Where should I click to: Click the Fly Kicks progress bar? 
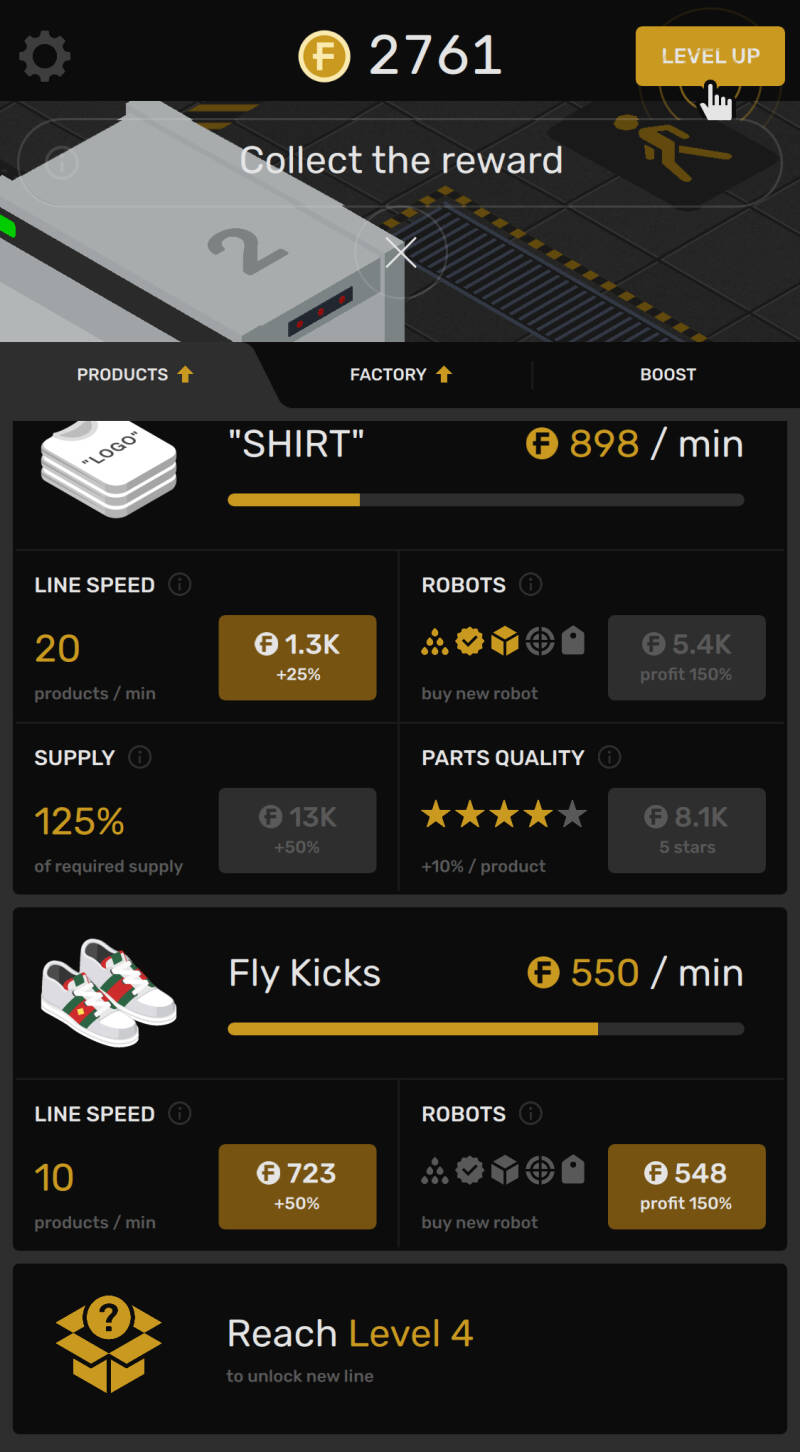pos(485,1028)
